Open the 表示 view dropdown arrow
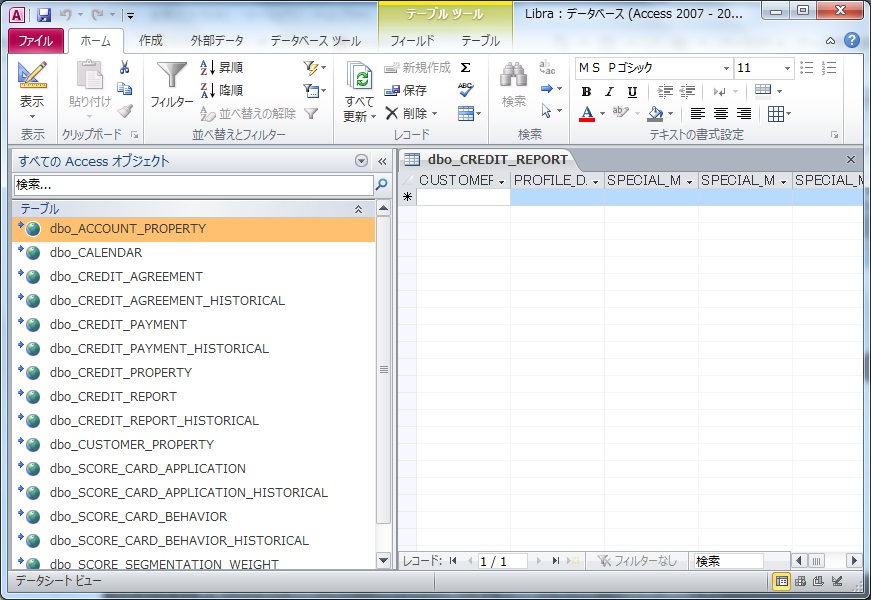The height and width of the screenshot is (600, 871). coord(32,116)
